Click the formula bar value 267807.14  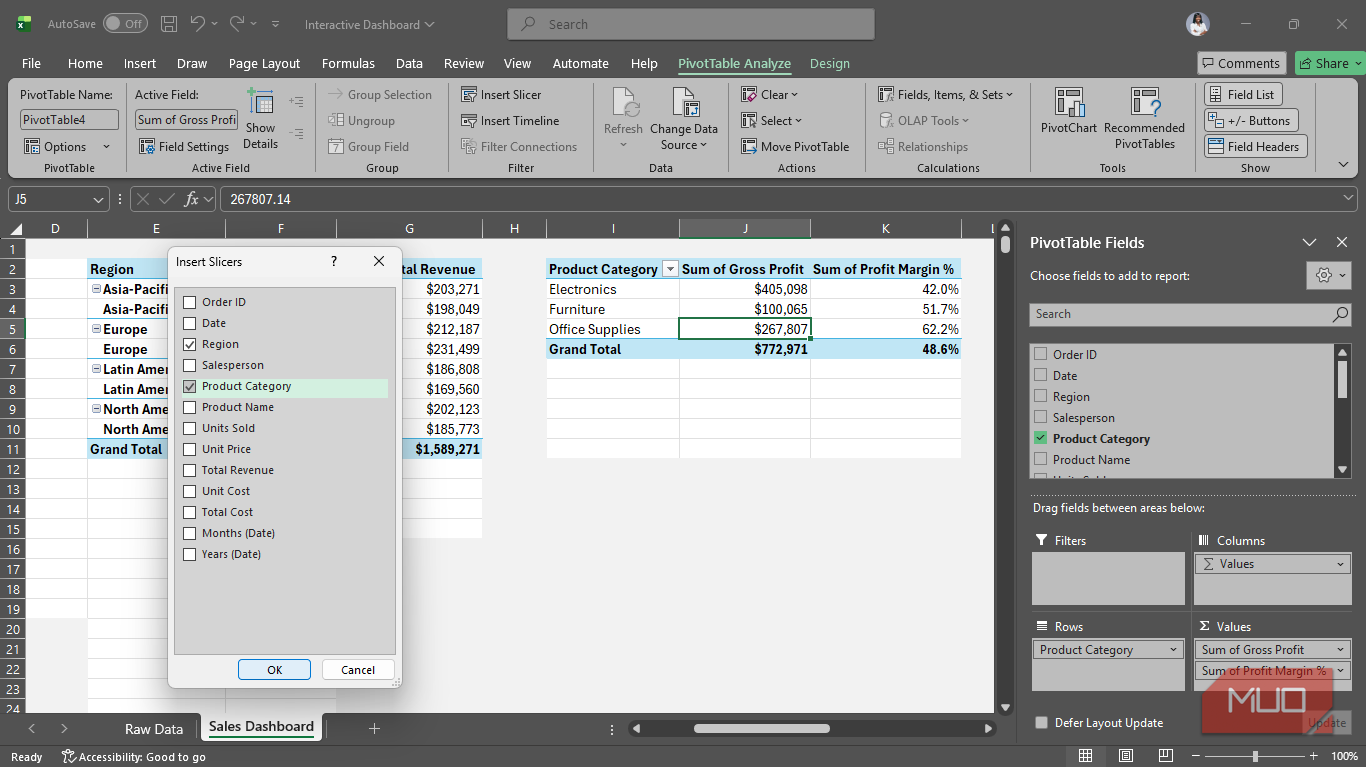pos(260,199)
